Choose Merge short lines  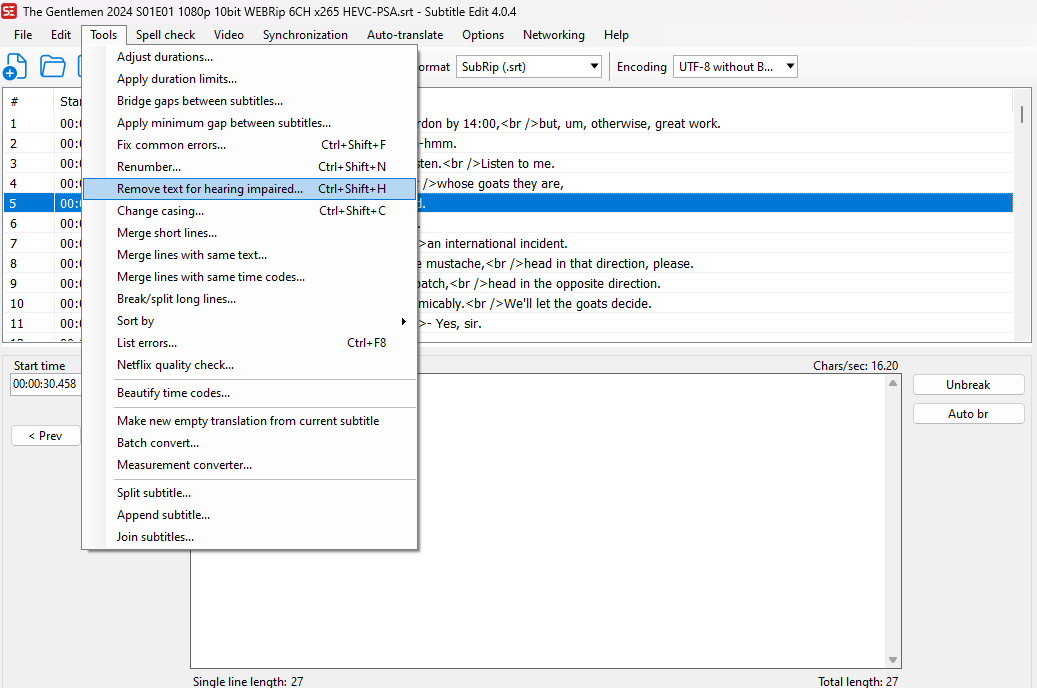click(x=249, y=233)
